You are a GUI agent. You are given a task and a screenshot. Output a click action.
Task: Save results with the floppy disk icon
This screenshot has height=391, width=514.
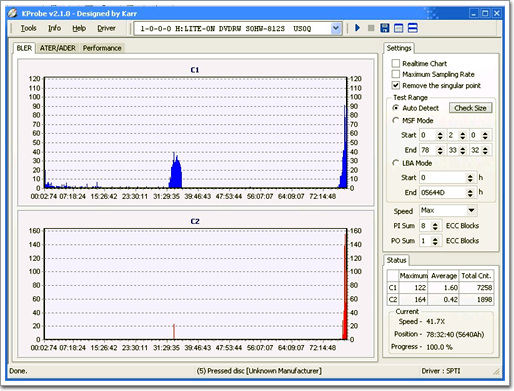(385, 28)
